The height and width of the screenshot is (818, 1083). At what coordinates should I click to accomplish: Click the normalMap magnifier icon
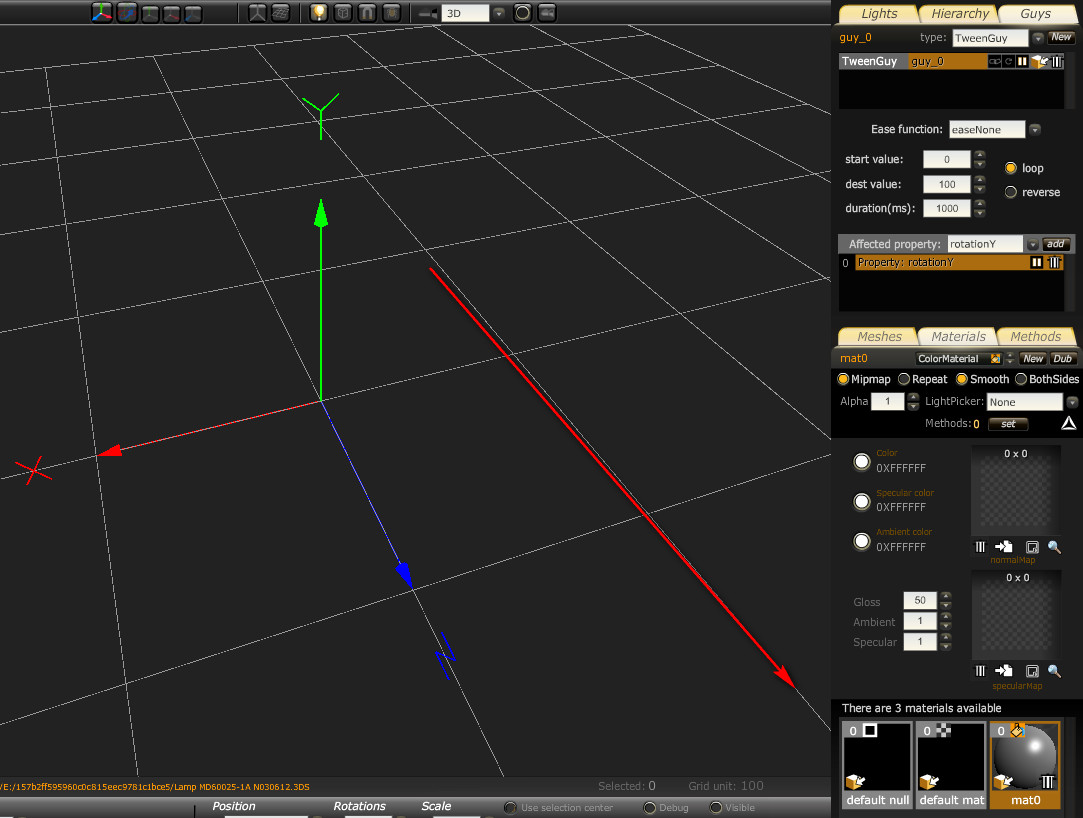[1054, 547]
